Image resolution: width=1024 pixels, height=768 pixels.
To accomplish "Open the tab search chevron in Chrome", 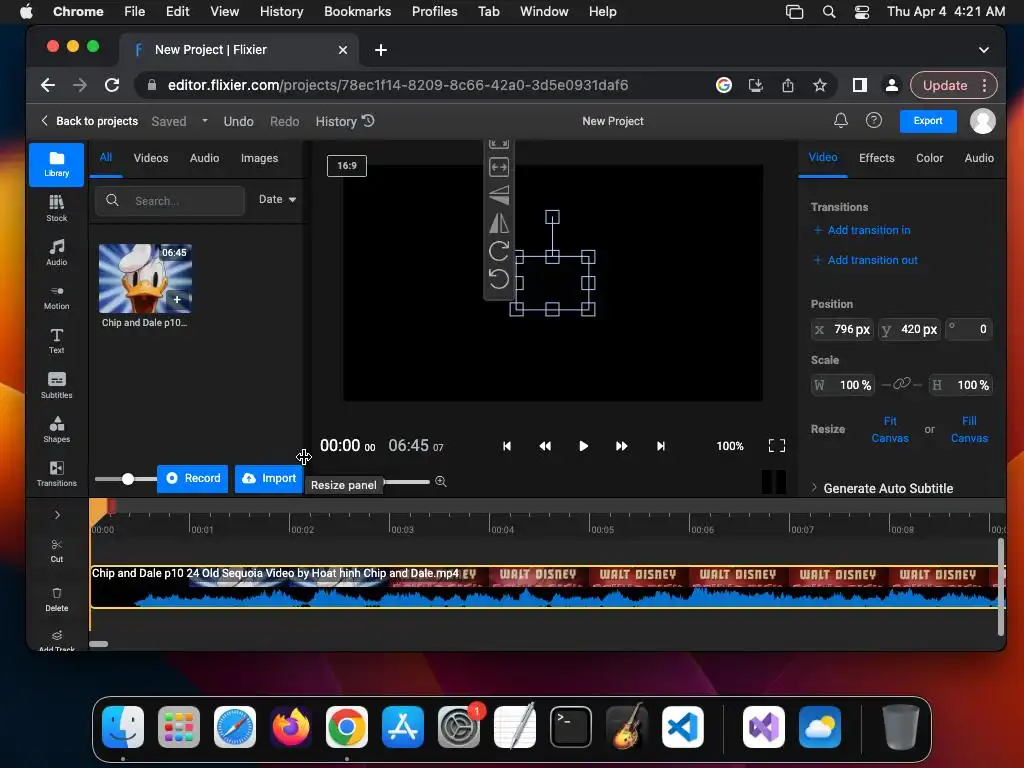I will [984, 50].
